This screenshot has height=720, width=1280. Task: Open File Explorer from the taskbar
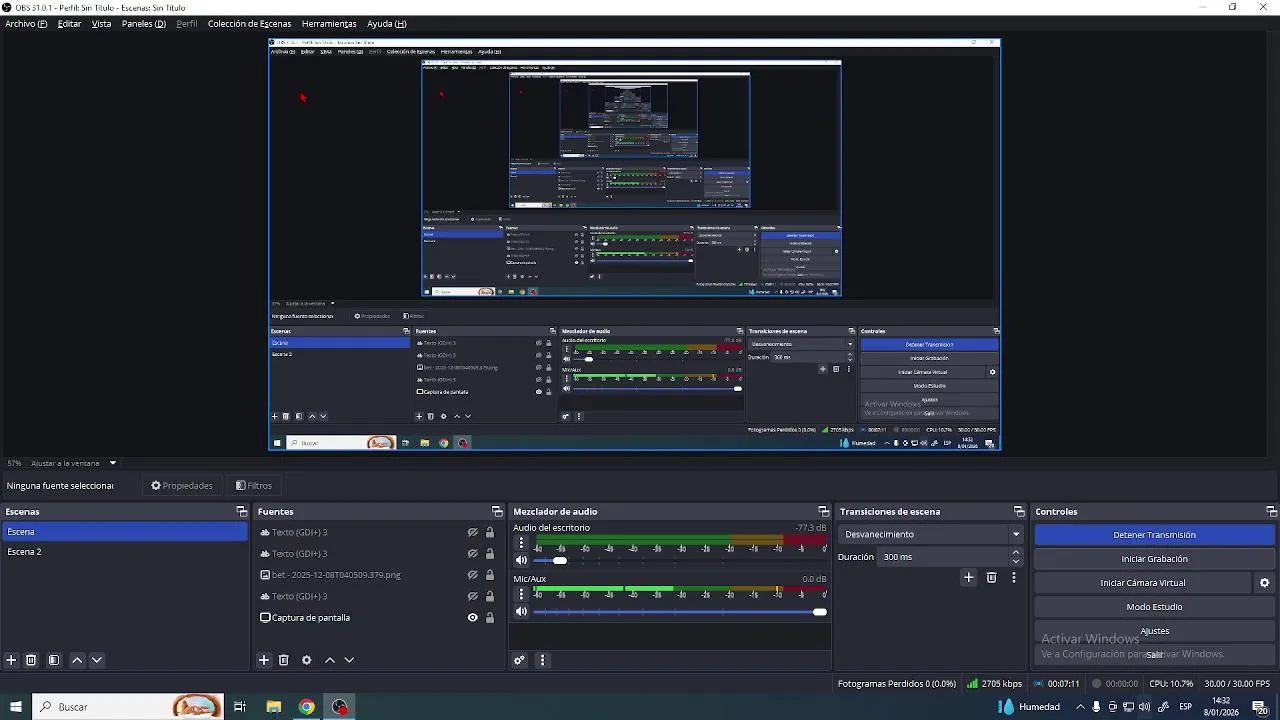[273, 707]
